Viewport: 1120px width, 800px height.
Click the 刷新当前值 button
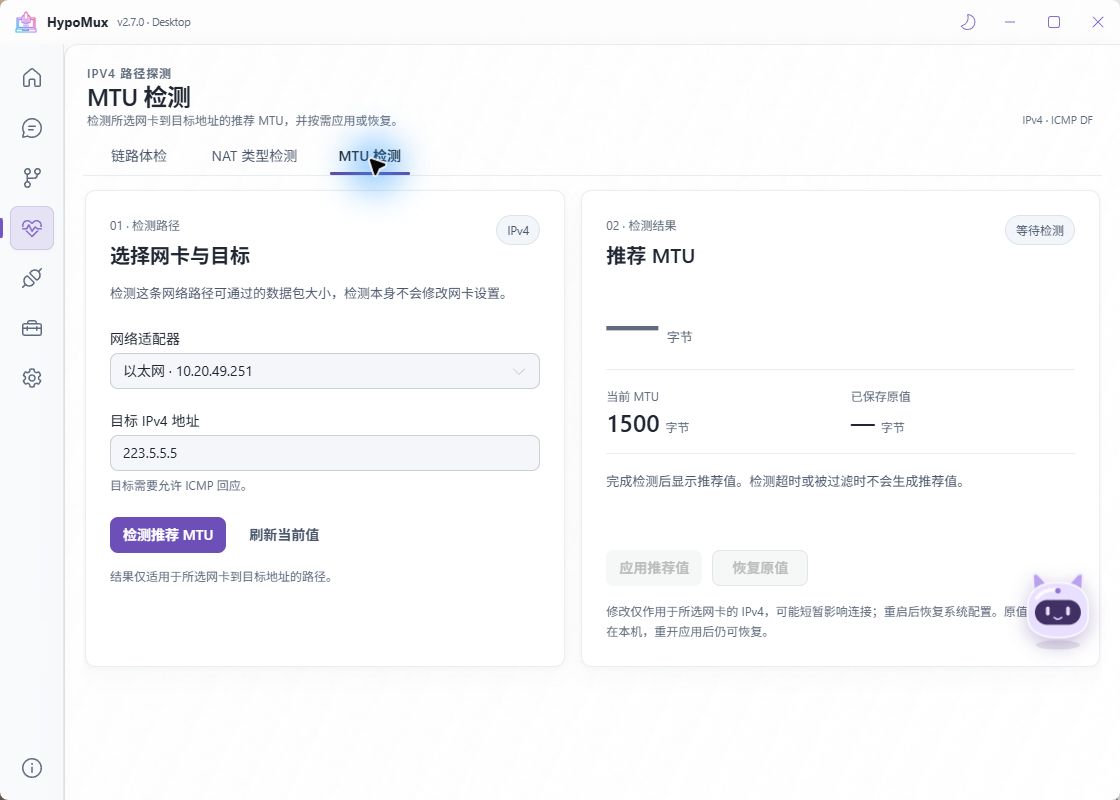(x=284, y=535)
